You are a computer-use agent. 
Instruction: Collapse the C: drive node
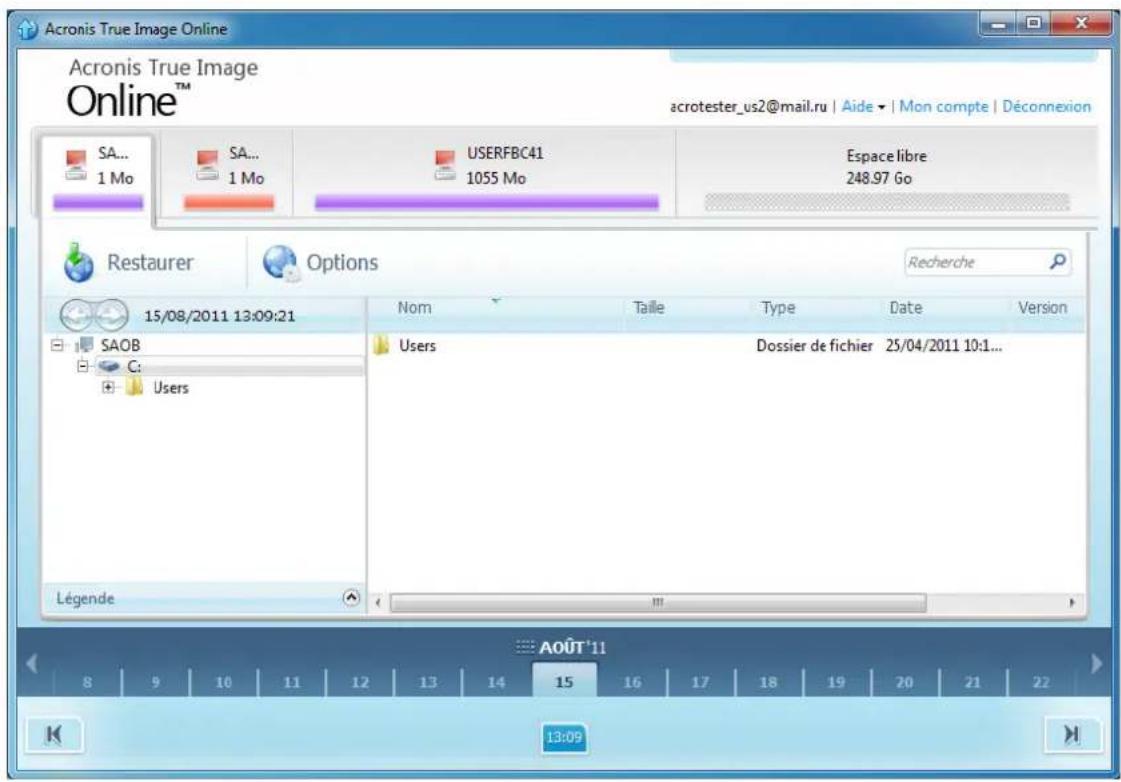click(x=83, y=366)
